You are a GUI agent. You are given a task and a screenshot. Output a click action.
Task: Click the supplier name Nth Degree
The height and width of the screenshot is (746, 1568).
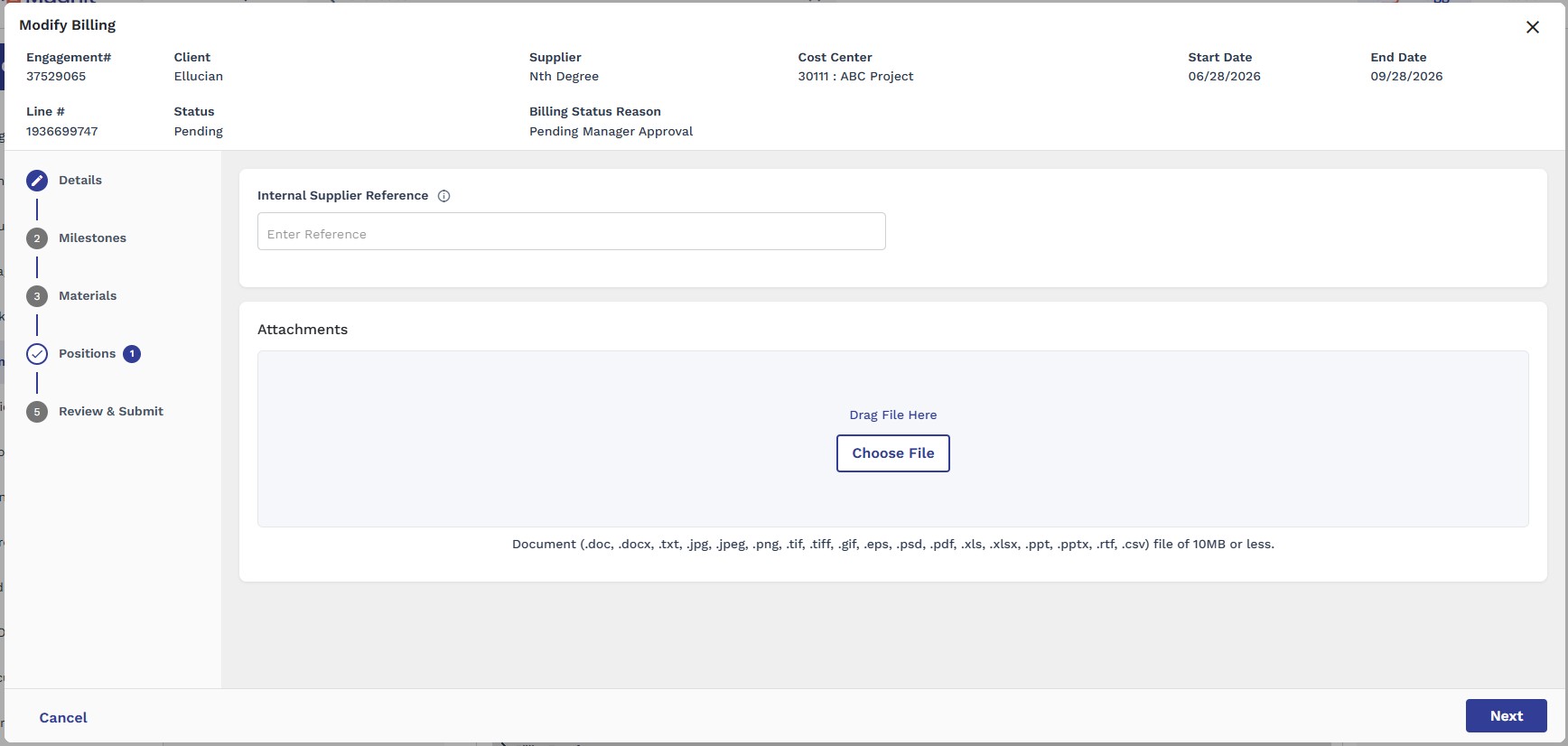pyautogui.click(x=564, y=77)
